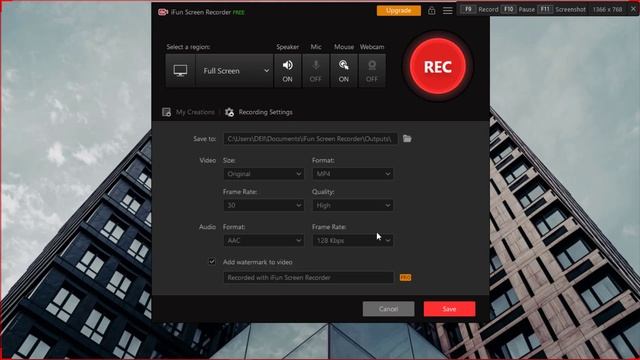640x360 pixels.
Task: Click the watermark text input field
Action: point(308,278)
